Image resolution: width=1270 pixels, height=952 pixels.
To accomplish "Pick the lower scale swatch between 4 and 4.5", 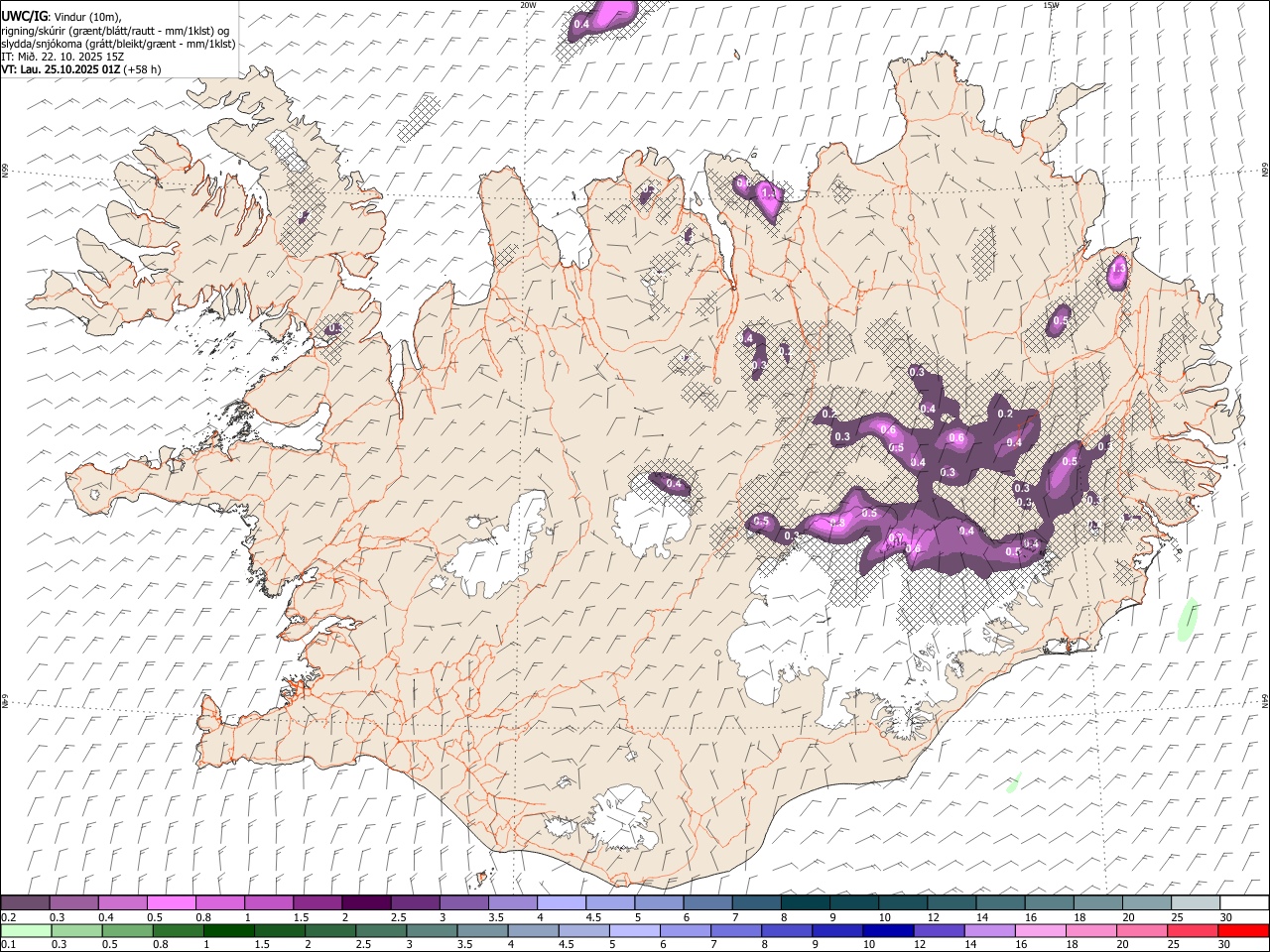I will coord(533,930).
